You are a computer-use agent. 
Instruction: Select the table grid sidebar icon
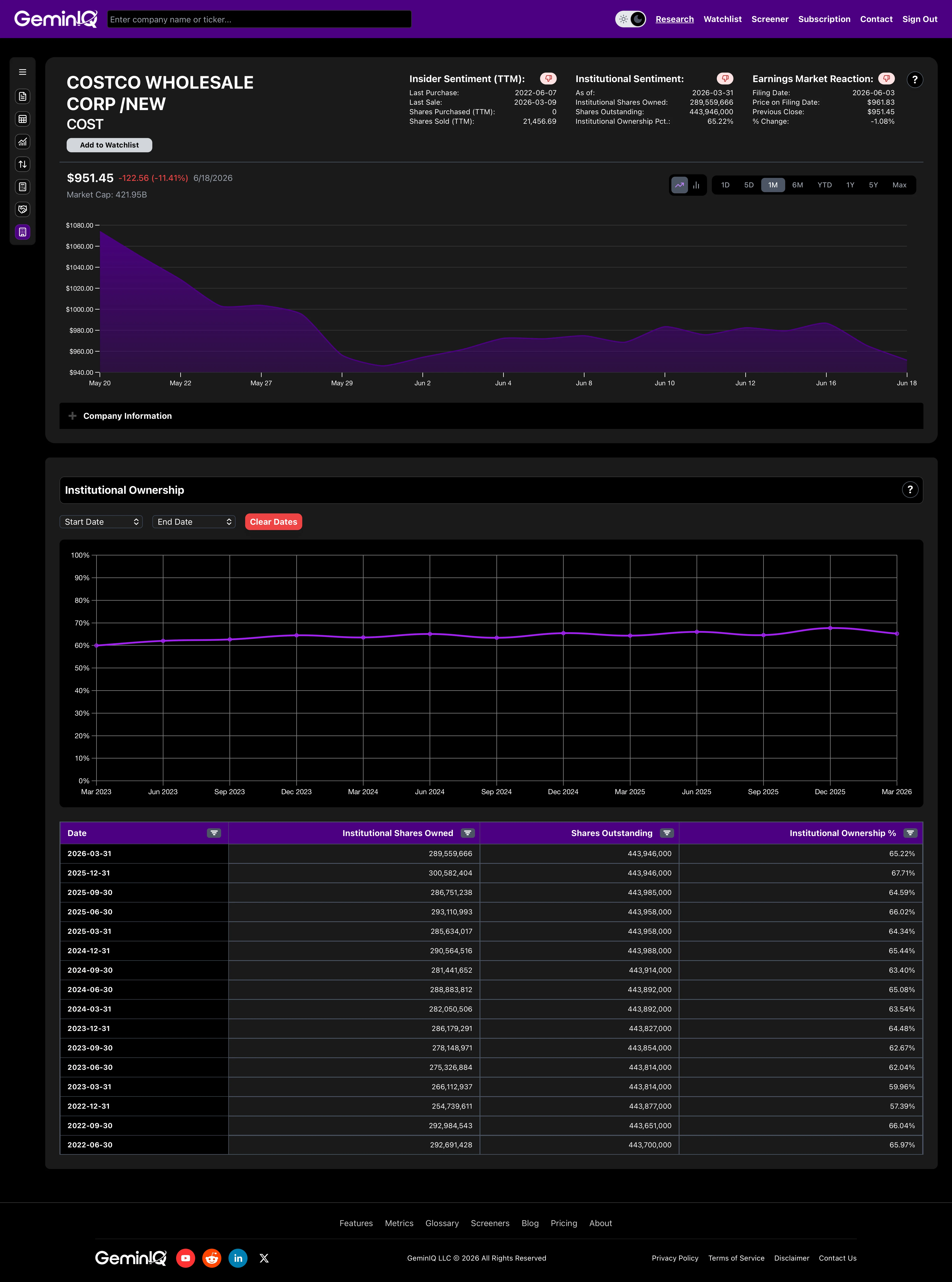(22, 119)
